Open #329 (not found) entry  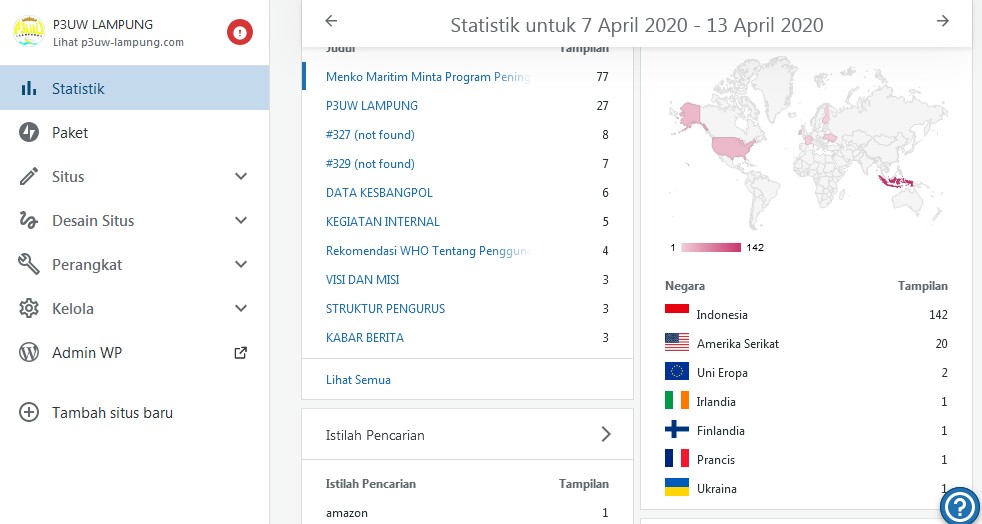click(x=370, y=163)
